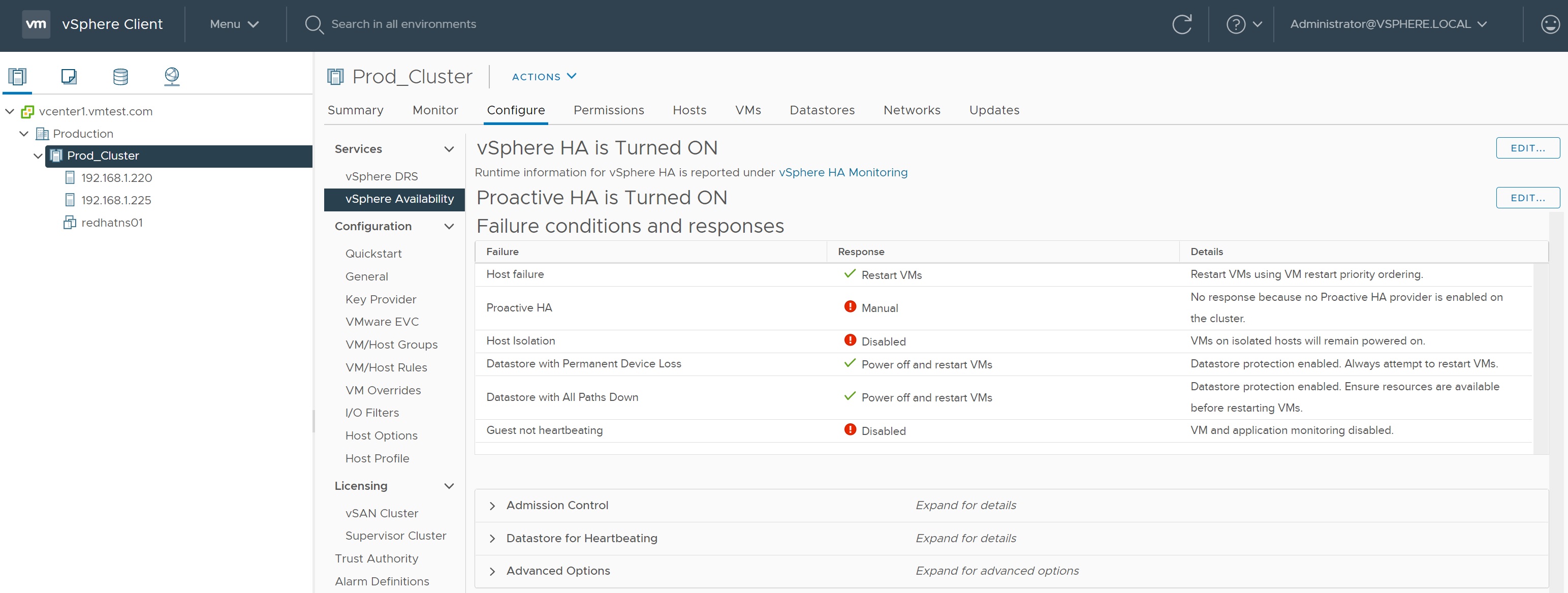Click the host icon beside 192.168.1.220

pos(70,178)
